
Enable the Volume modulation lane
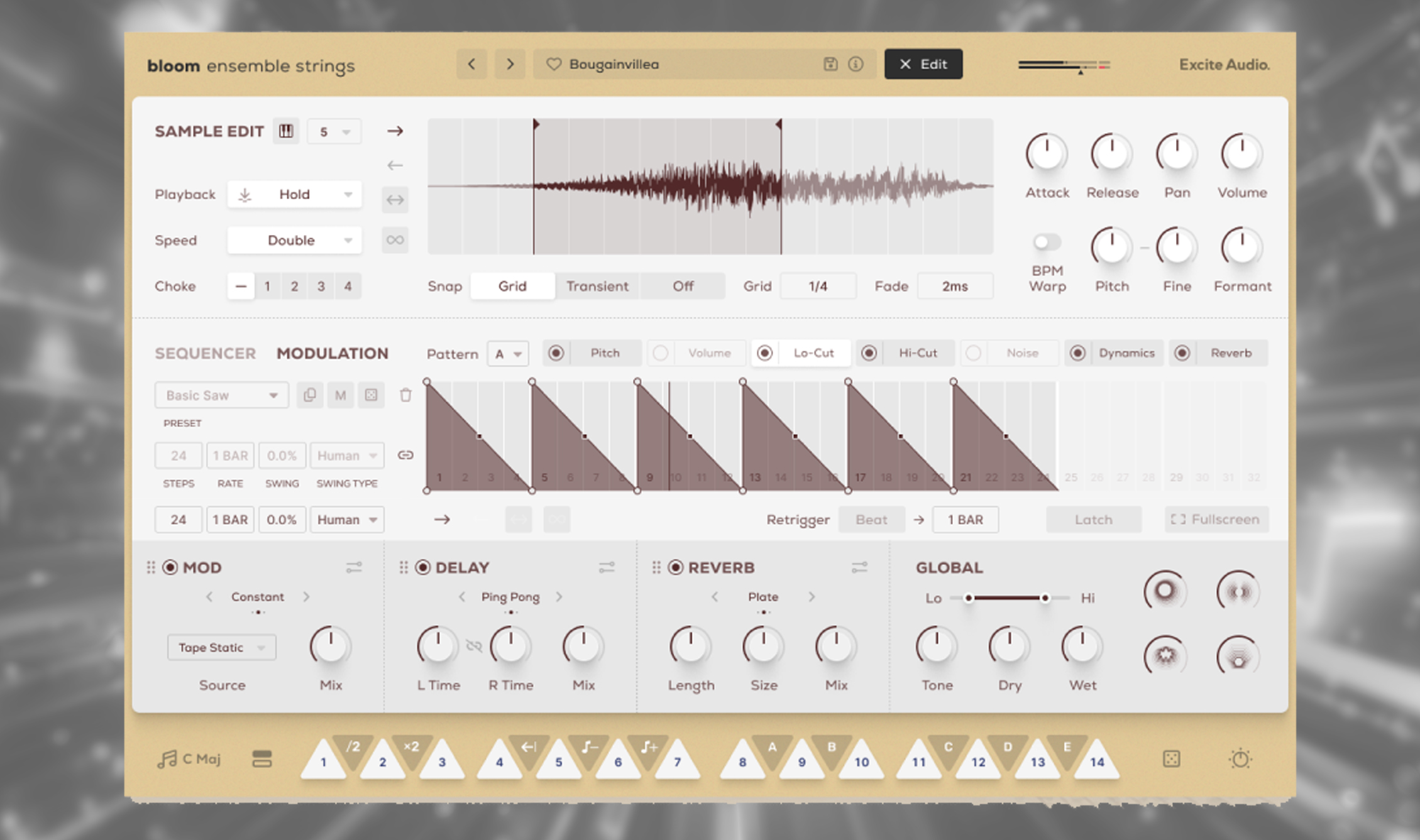pos(660,353)
